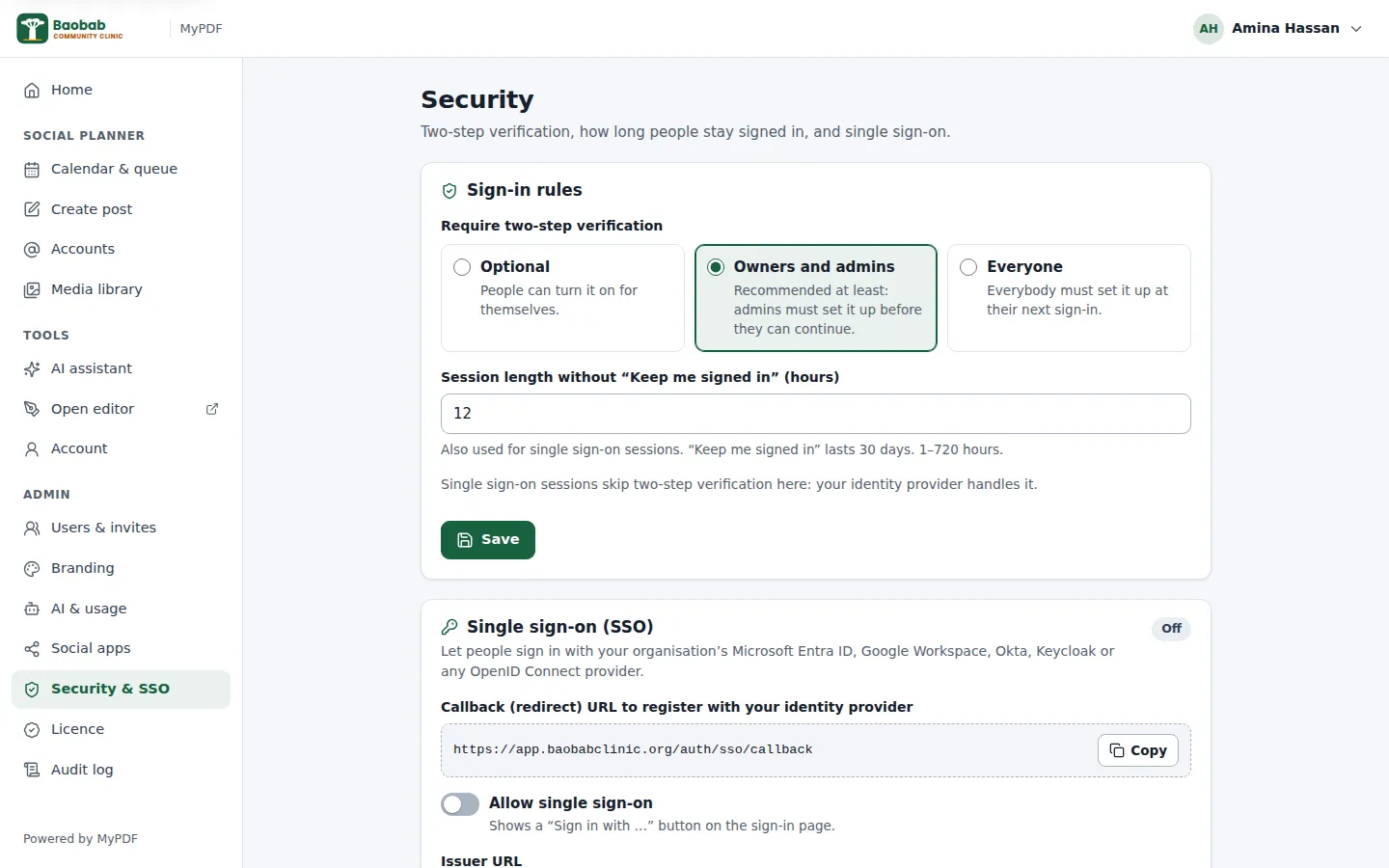This screenshot has height=868, width=1389.
Task: Open the Audit log page
Action: 121,770
